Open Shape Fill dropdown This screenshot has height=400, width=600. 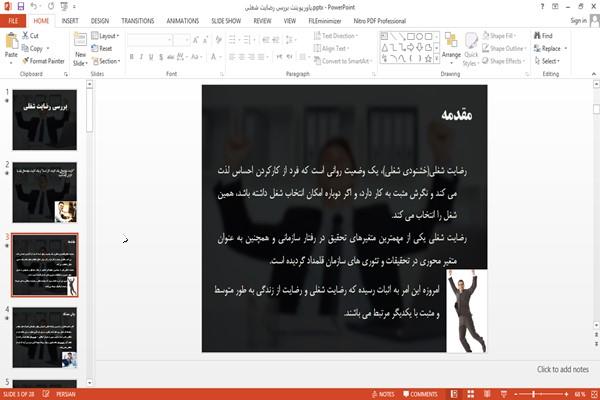click(499, 36)
